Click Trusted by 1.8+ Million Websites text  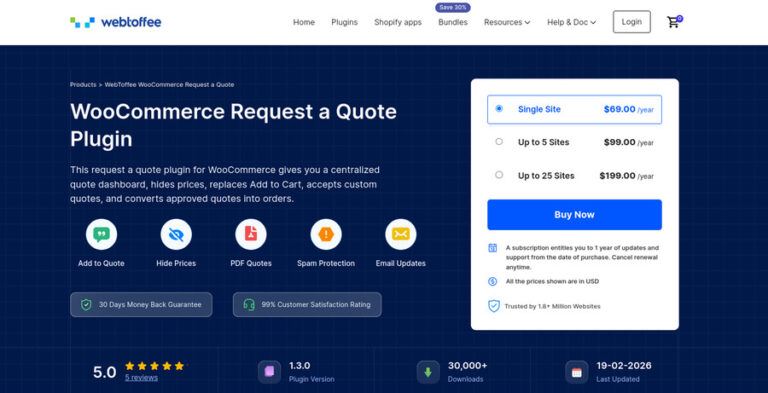pos(552,306)
